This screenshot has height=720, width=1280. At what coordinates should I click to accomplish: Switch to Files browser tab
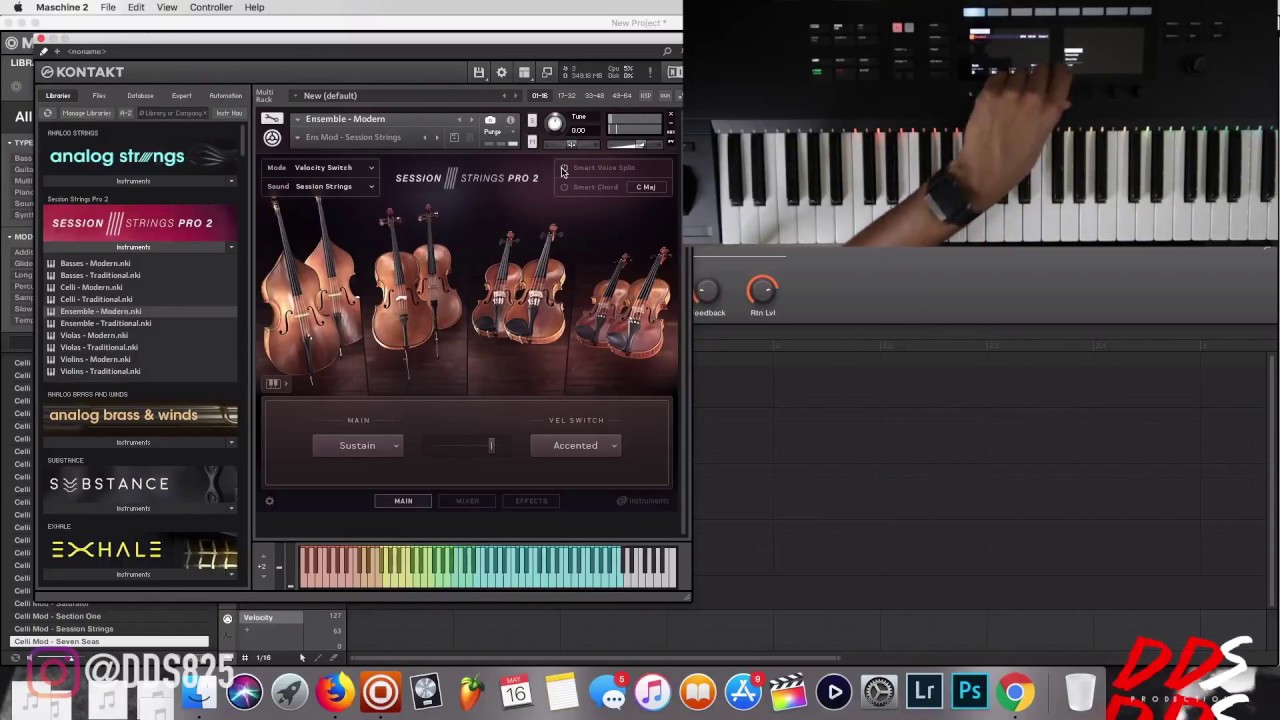(x=99, y=96)
